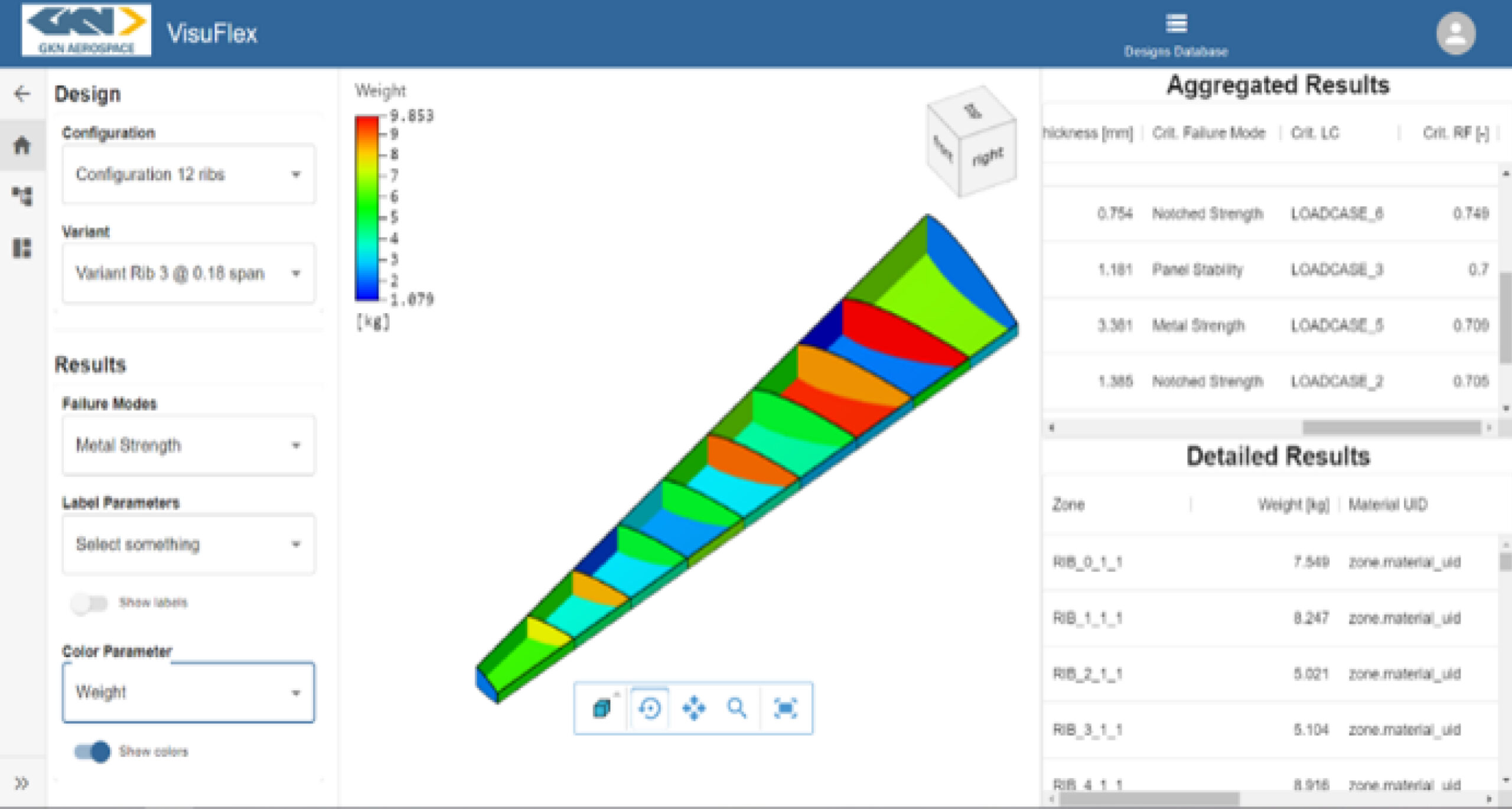Expand the Variant Rib 3 dropdown
The image size is (1512, 809).
tap(188, 273)
